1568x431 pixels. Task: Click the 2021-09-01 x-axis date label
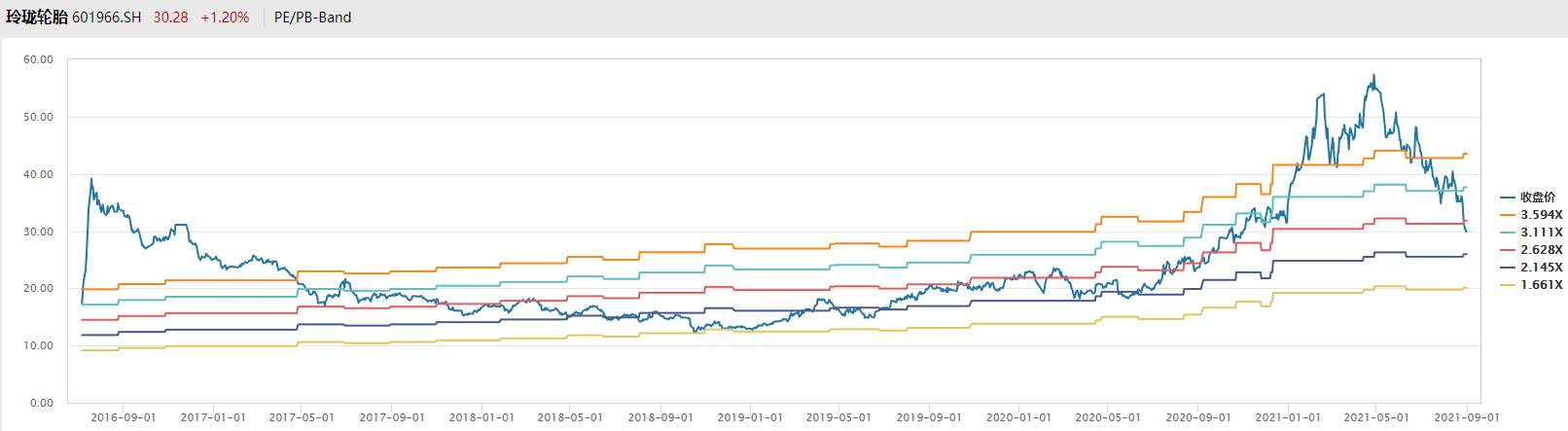pyautogui.click(x=1467, y=417)
